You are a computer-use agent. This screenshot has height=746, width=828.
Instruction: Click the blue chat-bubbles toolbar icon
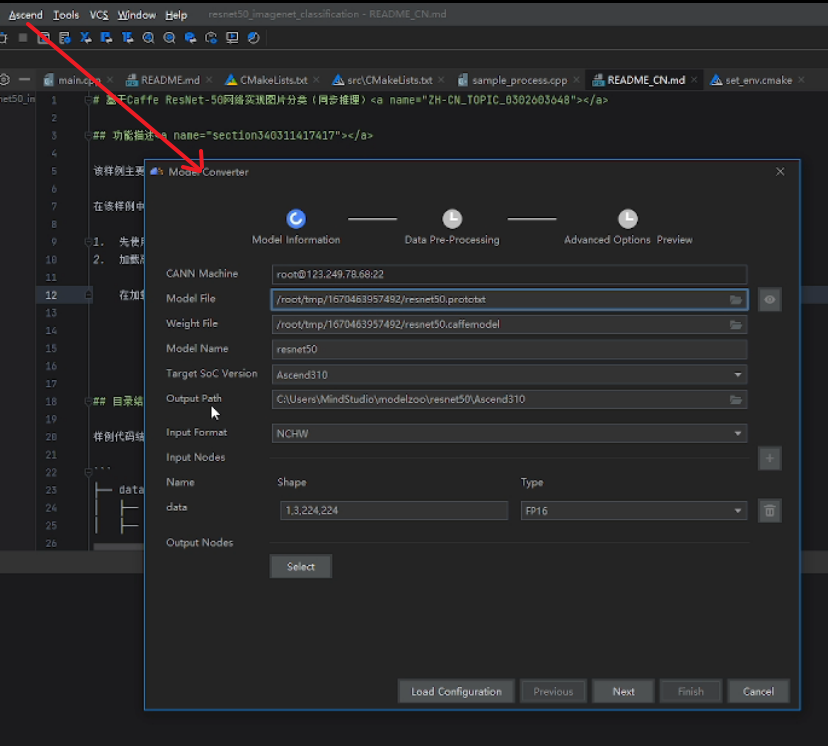click(x=190, y=37)
